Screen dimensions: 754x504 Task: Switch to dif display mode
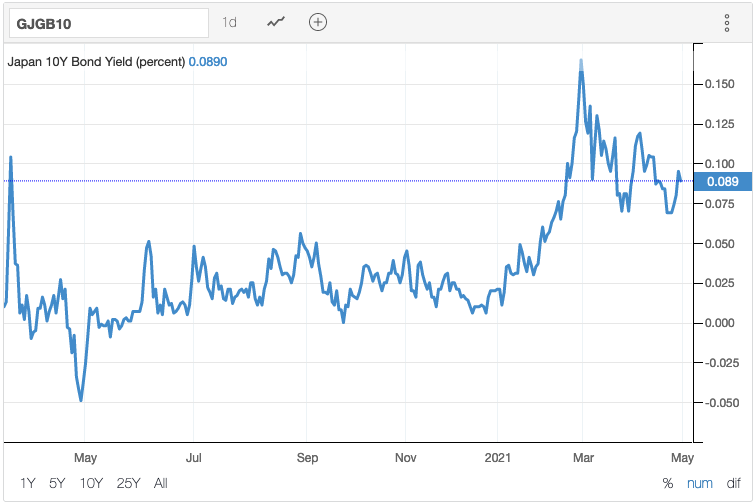click(x=733, y=483)
